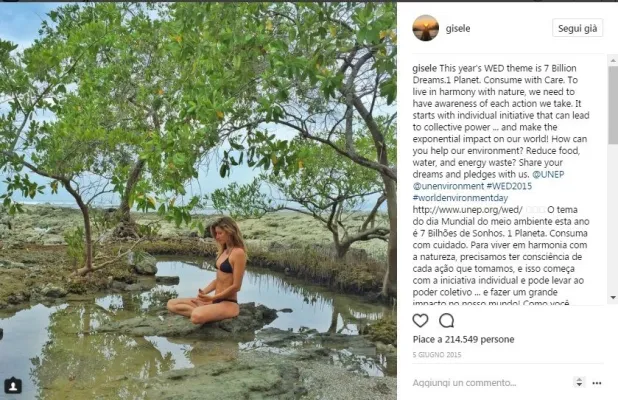Open the three-dots more options menu
This screenshot has width=618, height=400.
[597, 382]
